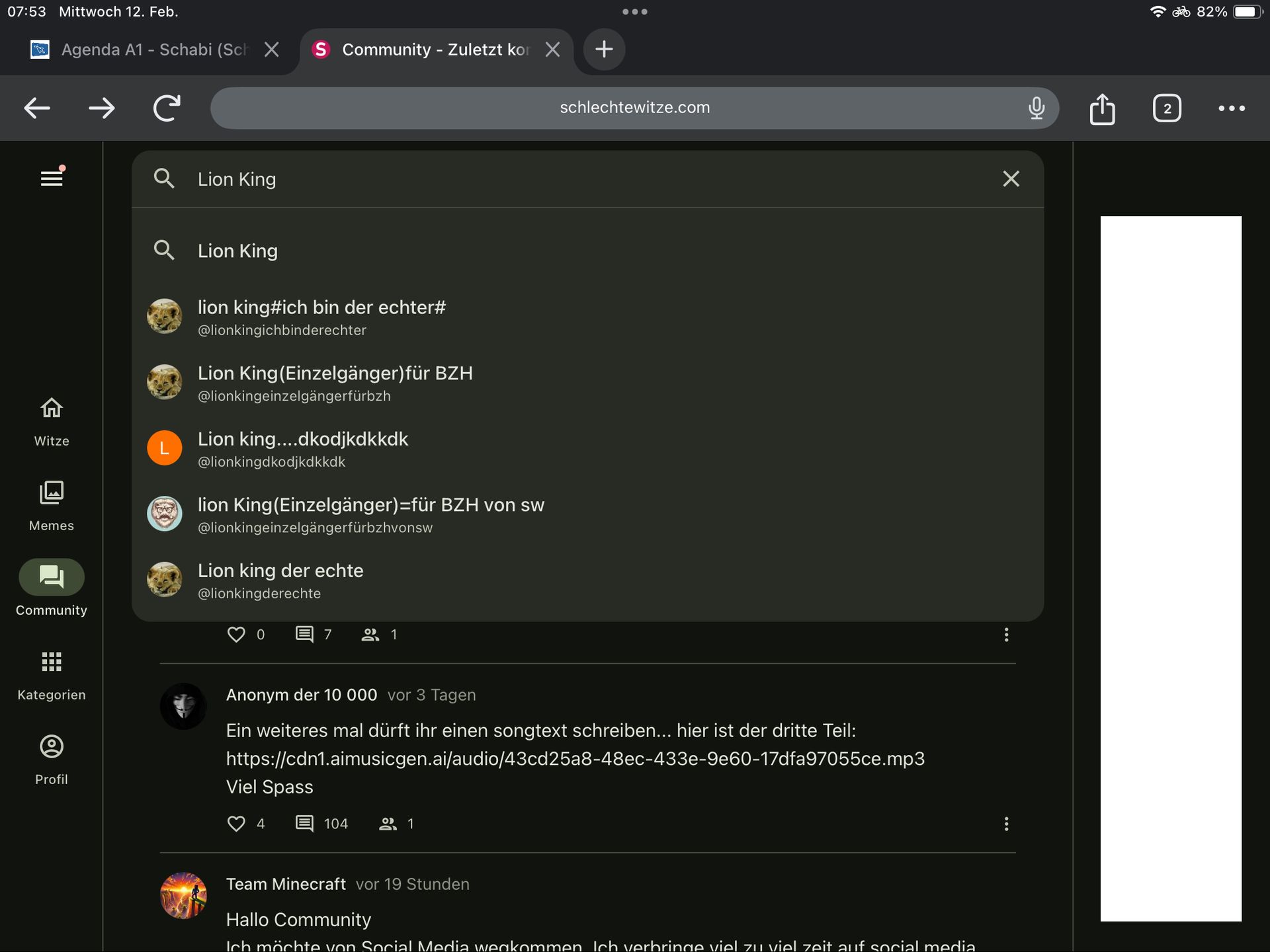1270x952 pixels.
Task: Clear the Lion King search field
Action: click(x=1010, y=178)
